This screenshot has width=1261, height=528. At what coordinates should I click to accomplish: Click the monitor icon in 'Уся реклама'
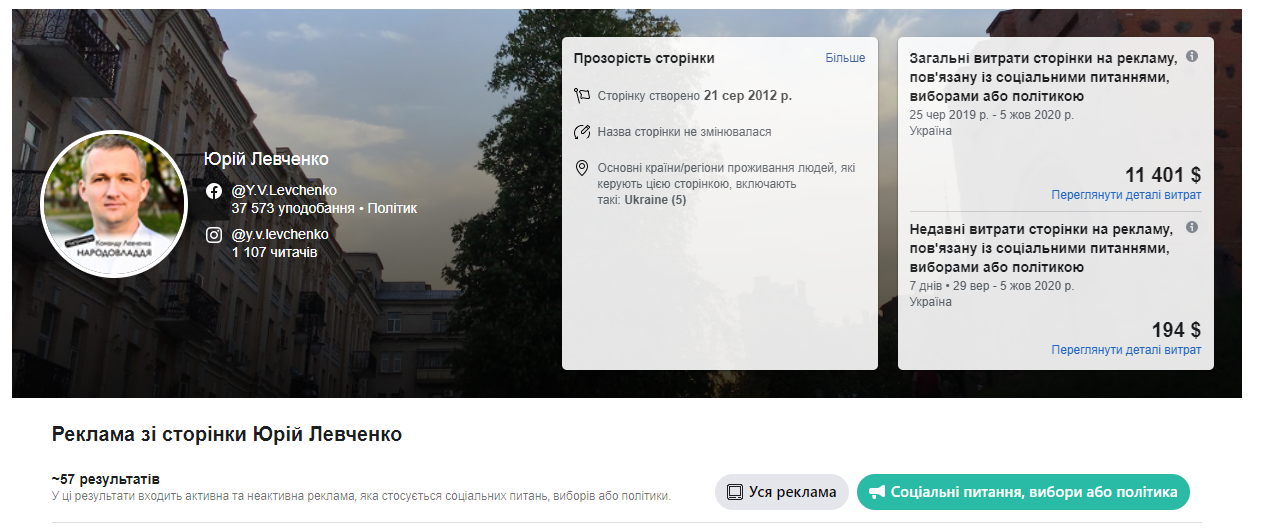pos(735,492)
